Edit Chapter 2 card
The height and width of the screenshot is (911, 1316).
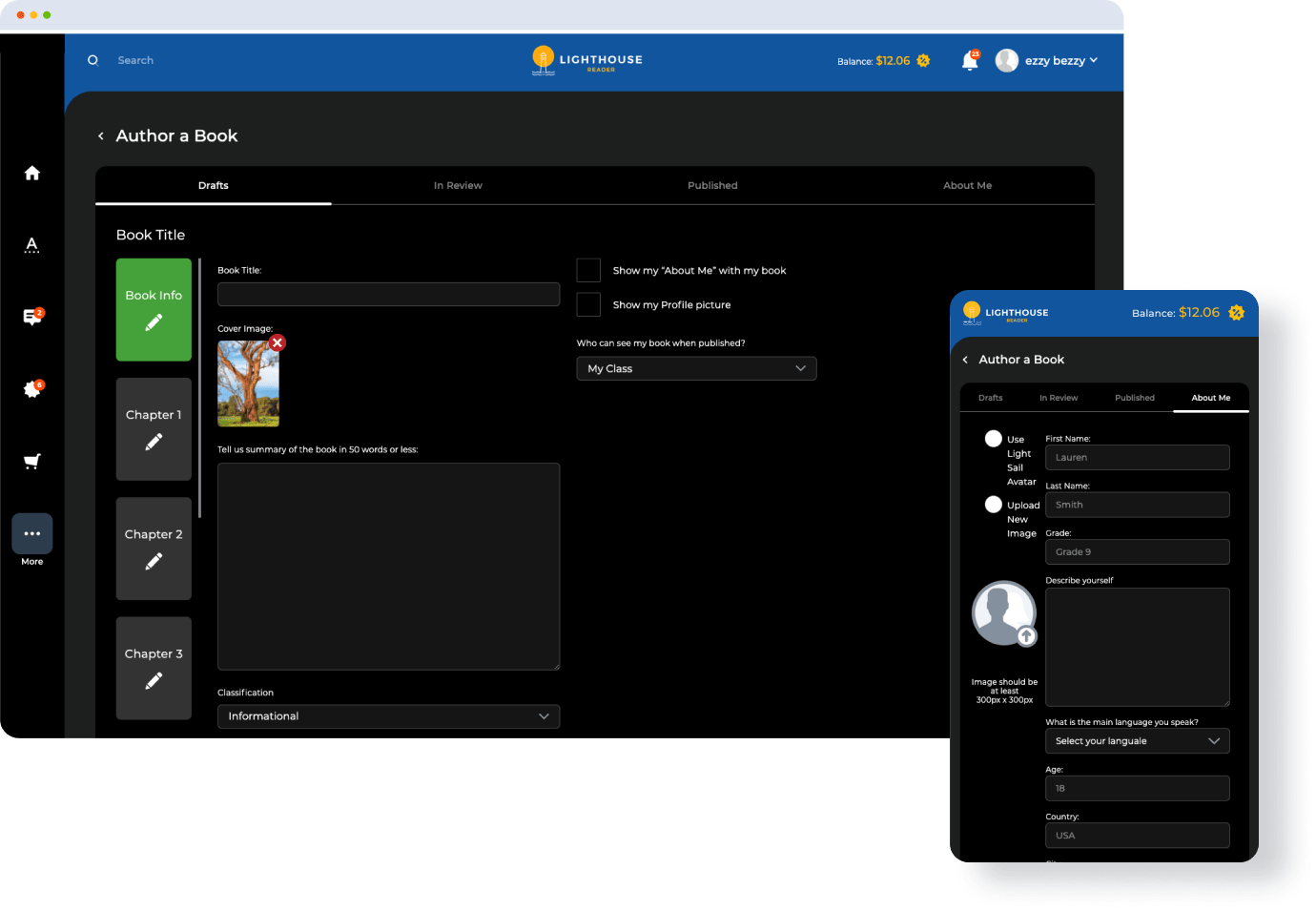154,549
